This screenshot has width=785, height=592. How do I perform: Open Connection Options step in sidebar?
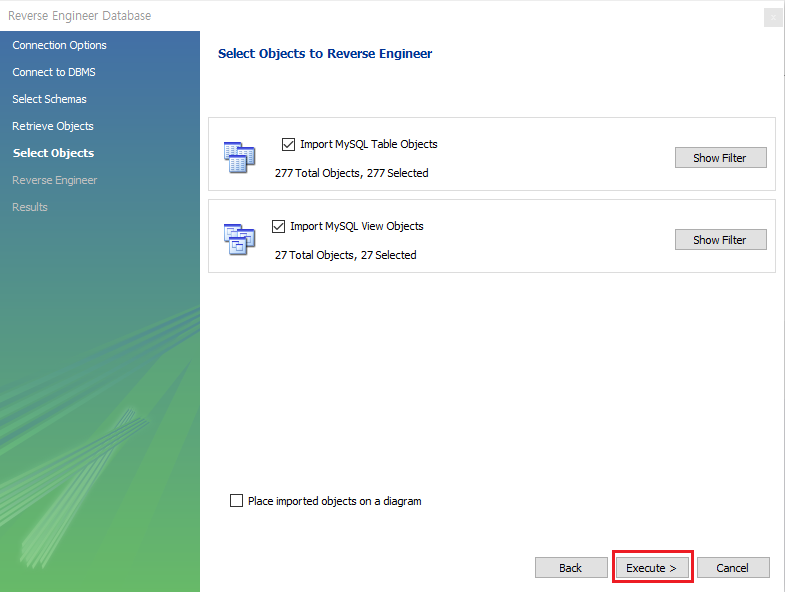pyautogui.click(x=60, y=45)
